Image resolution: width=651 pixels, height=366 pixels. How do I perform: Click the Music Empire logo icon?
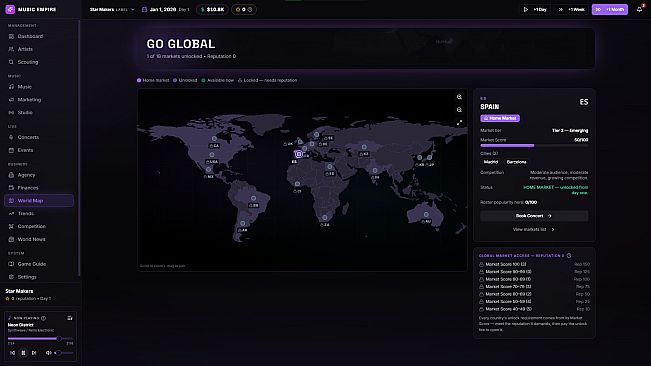coord(10,9)
